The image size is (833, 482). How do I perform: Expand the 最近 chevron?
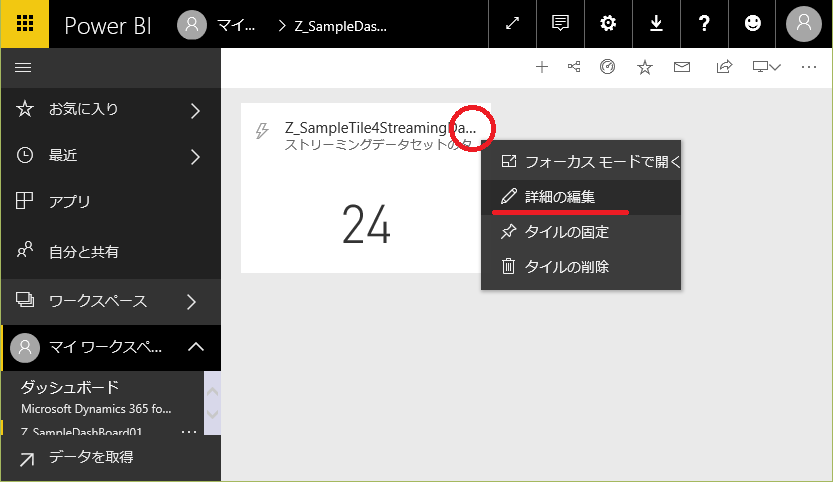pyautogui.click(x=196, y=157)
